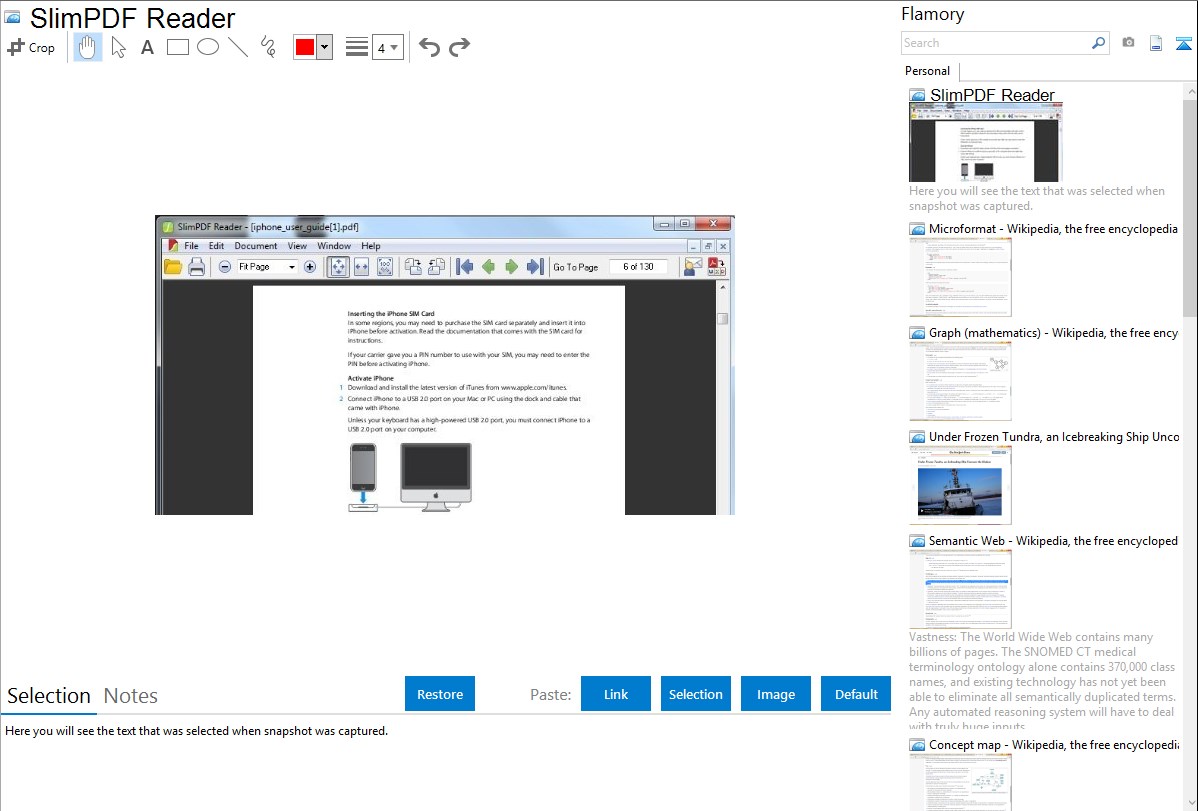Screen dimensions: 1198x811
Task: Pick the rectangle shape tool
Action: tap(178, 47)
